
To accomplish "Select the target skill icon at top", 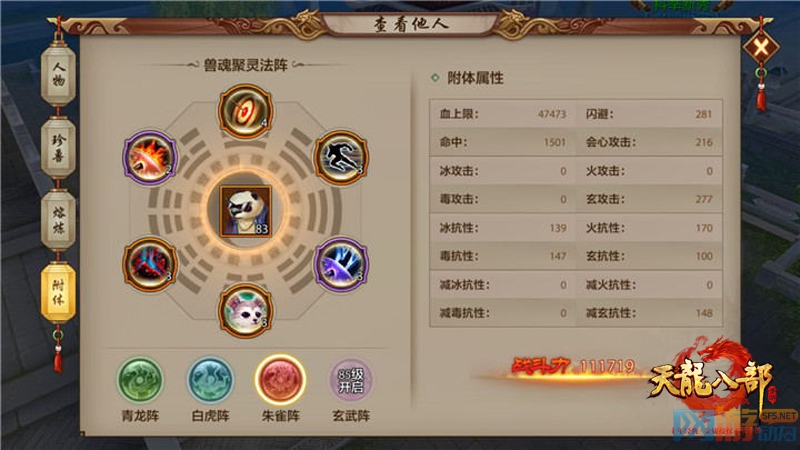I will (x=245, y=111).
